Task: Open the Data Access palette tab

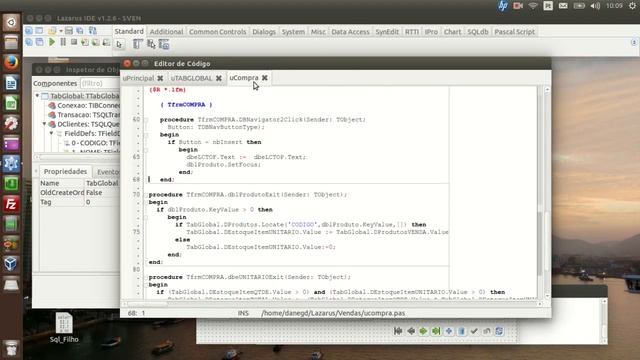Action: tap(350, 31)
